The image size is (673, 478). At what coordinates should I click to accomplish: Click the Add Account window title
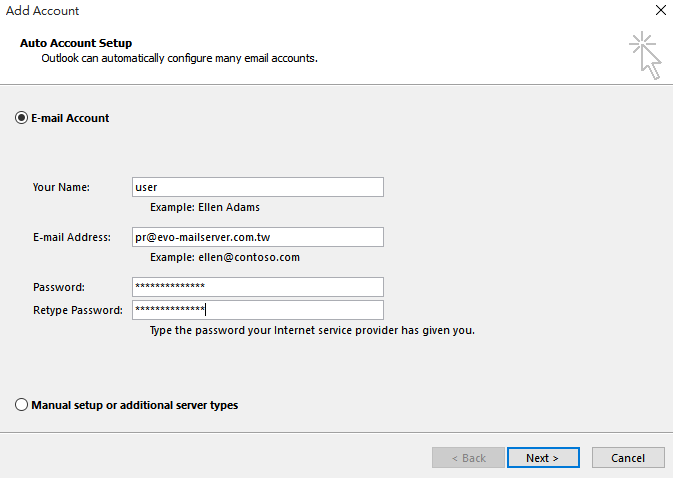pos(42,11)
